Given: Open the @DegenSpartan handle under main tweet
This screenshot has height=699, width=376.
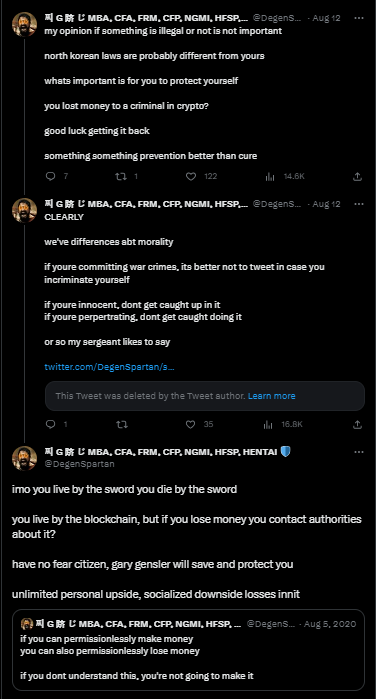Looking at the screenshot, I should click(79, 464).
